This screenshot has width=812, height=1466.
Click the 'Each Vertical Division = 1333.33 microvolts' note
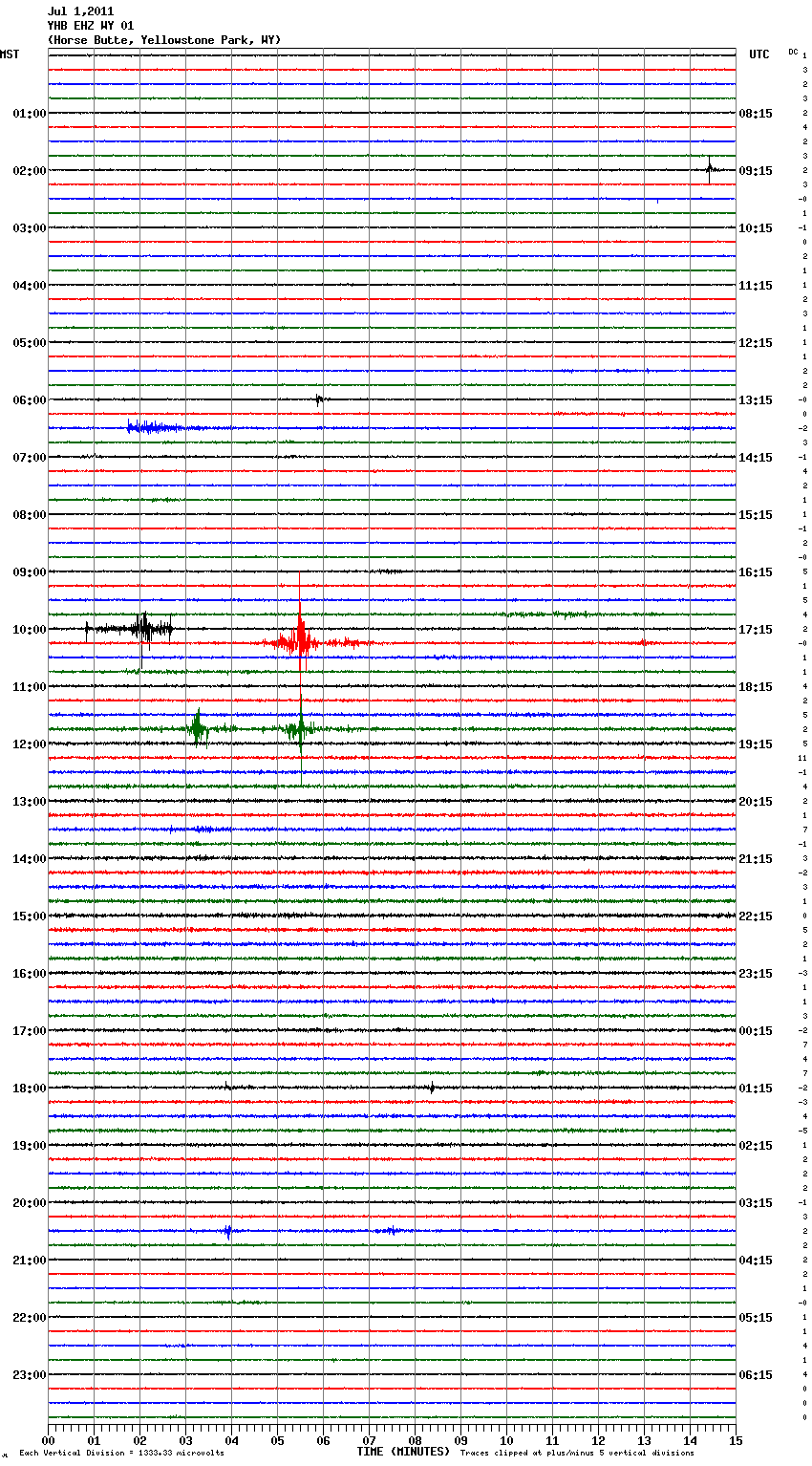click(x=121, y=1454)
